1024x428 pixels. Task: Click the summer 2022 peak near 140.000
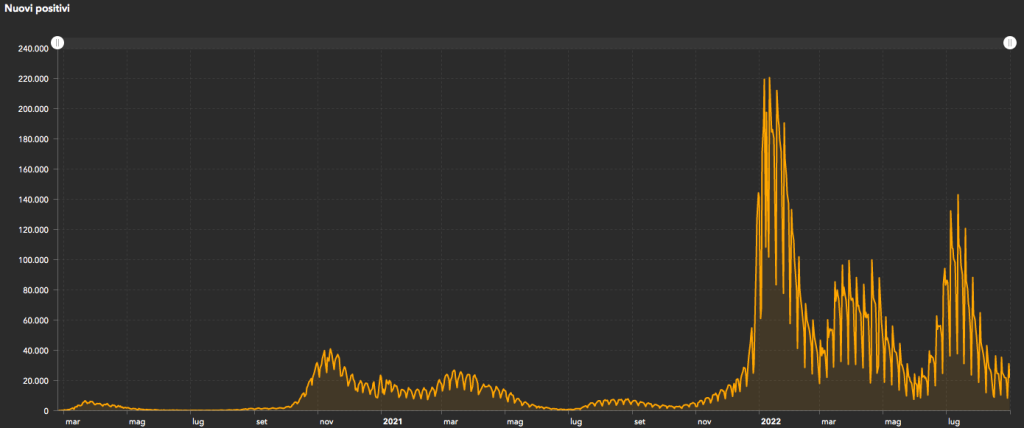tap(958, 196)
